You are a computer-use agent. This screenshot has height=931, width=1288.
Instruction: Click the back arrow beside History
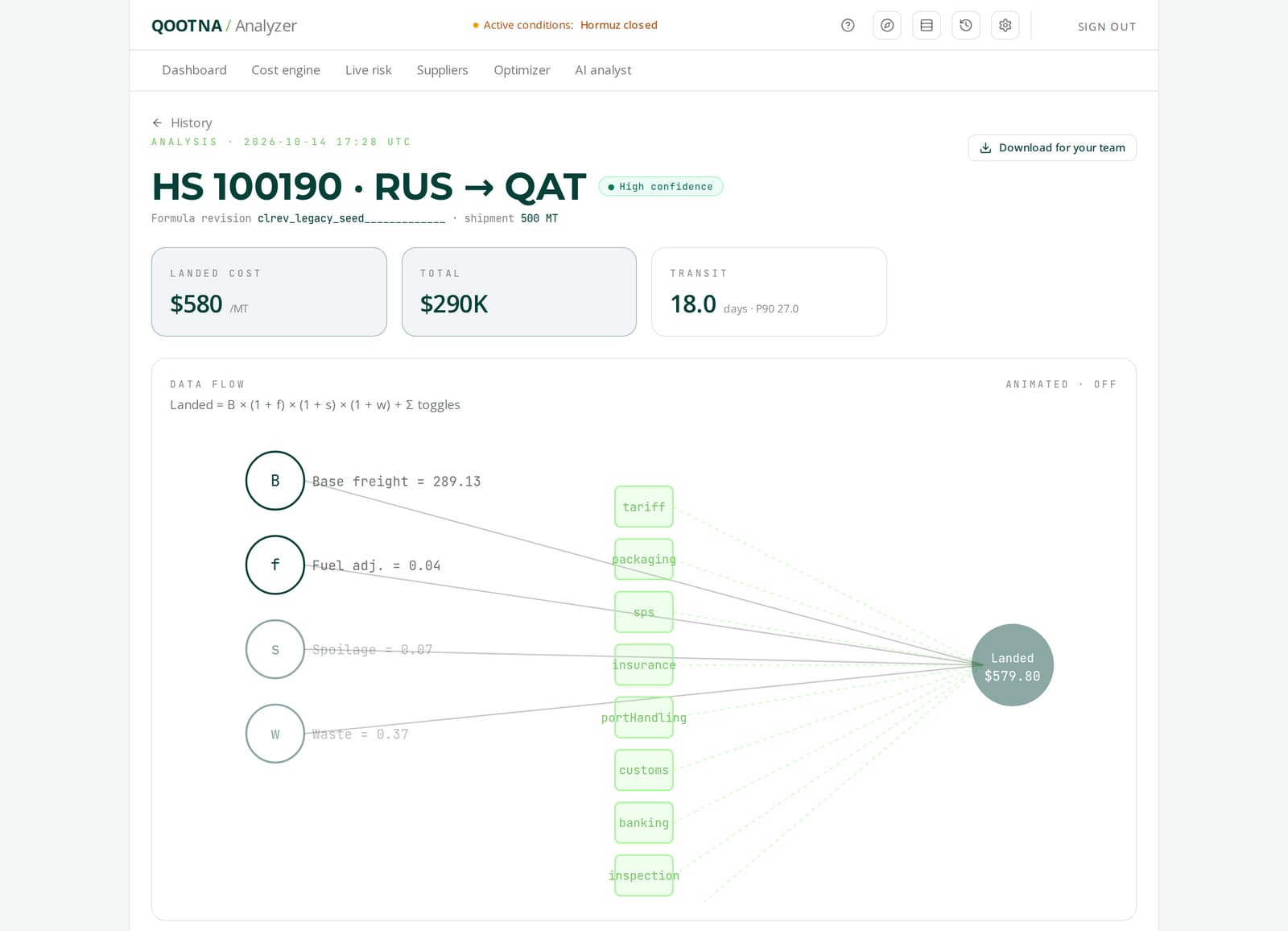click(x=157, y=123)
